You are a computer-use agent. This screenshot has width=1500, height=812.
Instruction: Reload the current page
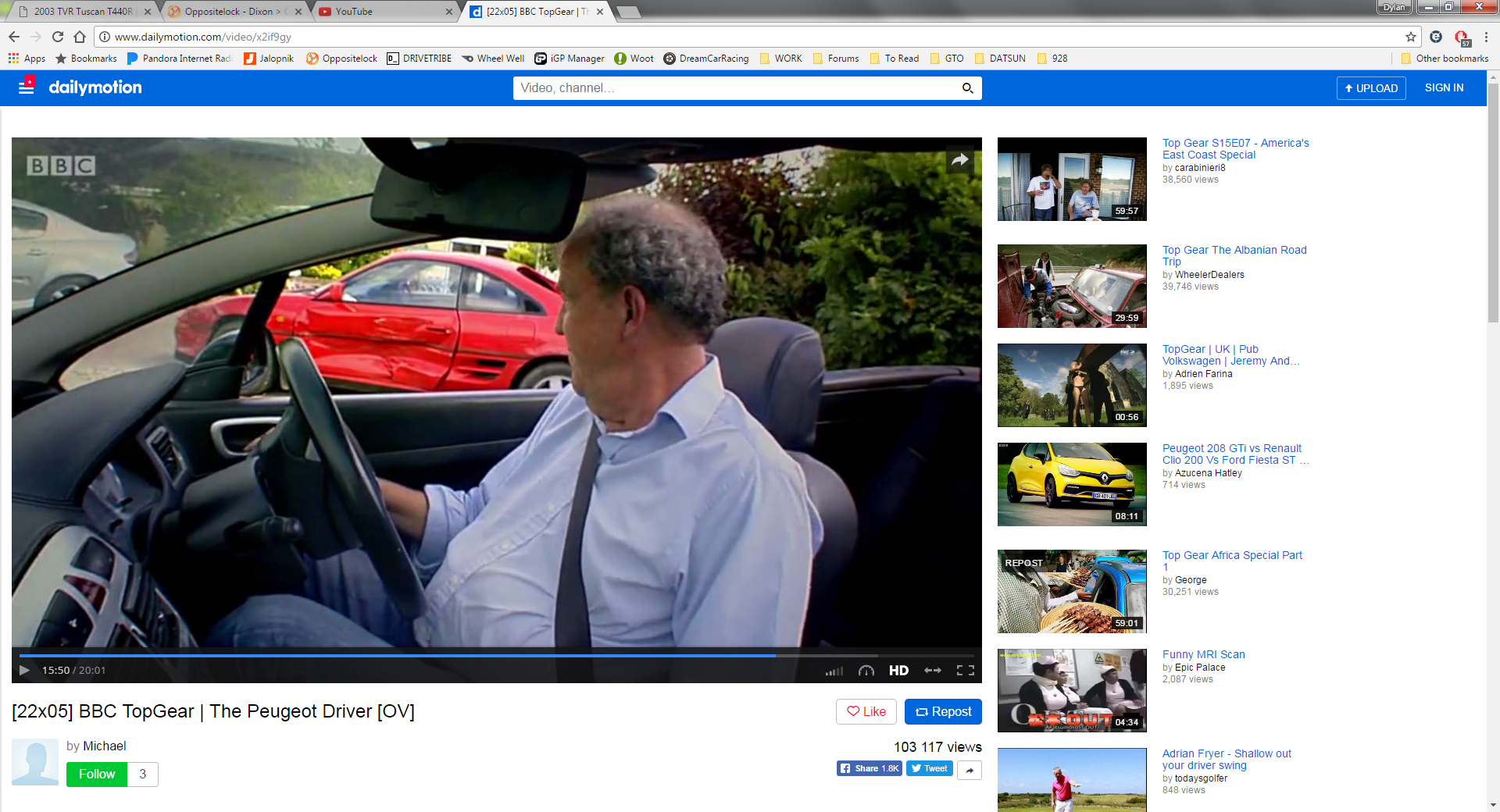(58, 37)
